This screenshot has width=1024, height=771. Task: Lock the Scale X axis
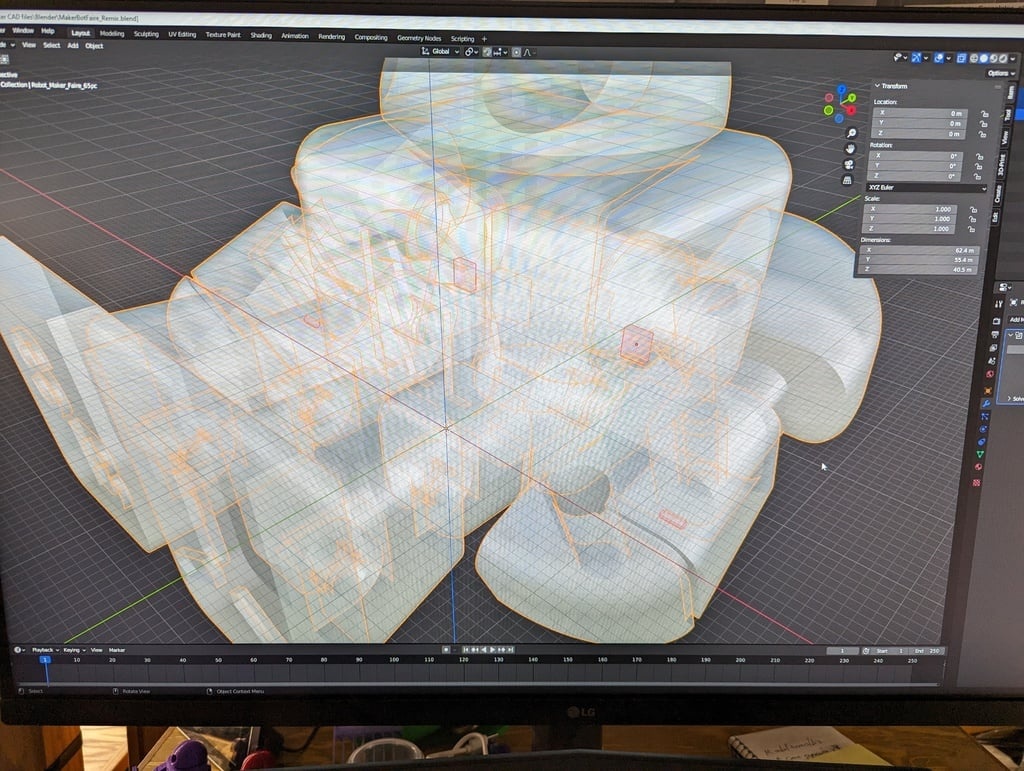[x=973, y=210]
